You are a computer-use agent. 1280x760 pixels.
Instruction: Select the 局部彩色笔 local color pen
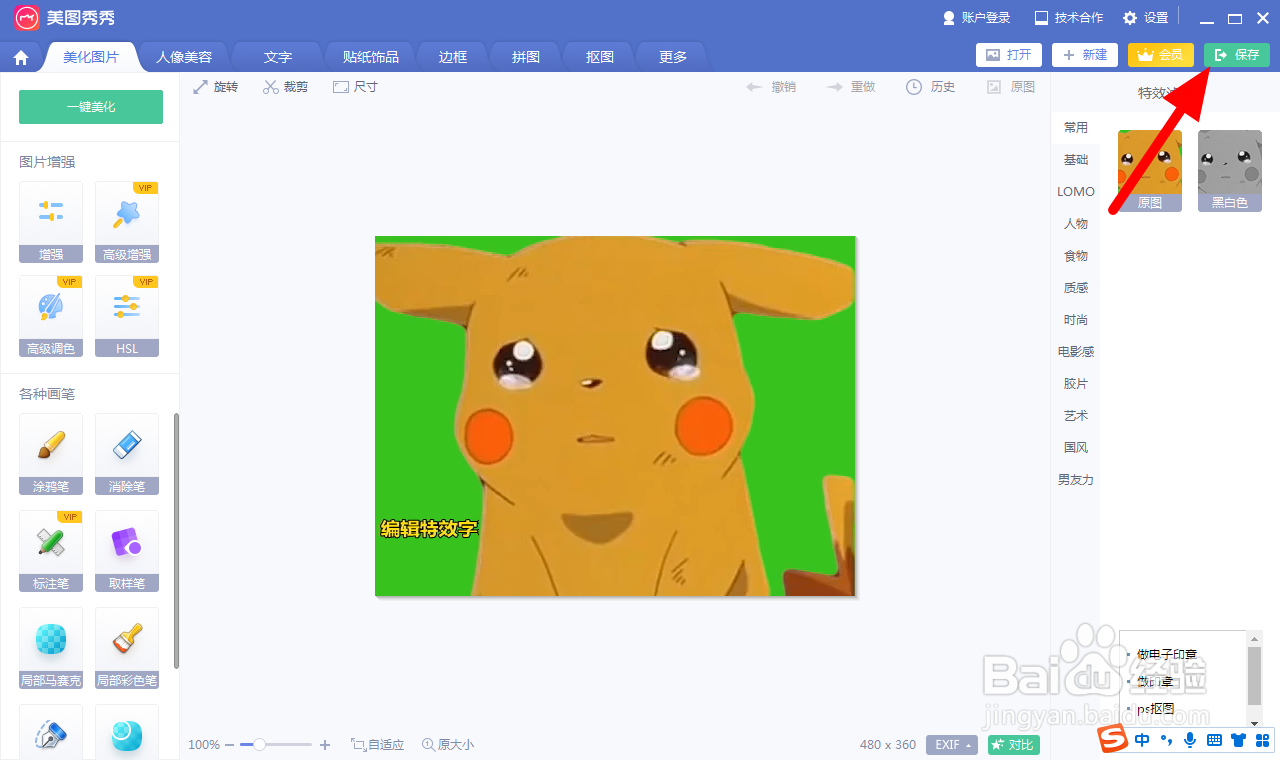[x=127, y=648]
